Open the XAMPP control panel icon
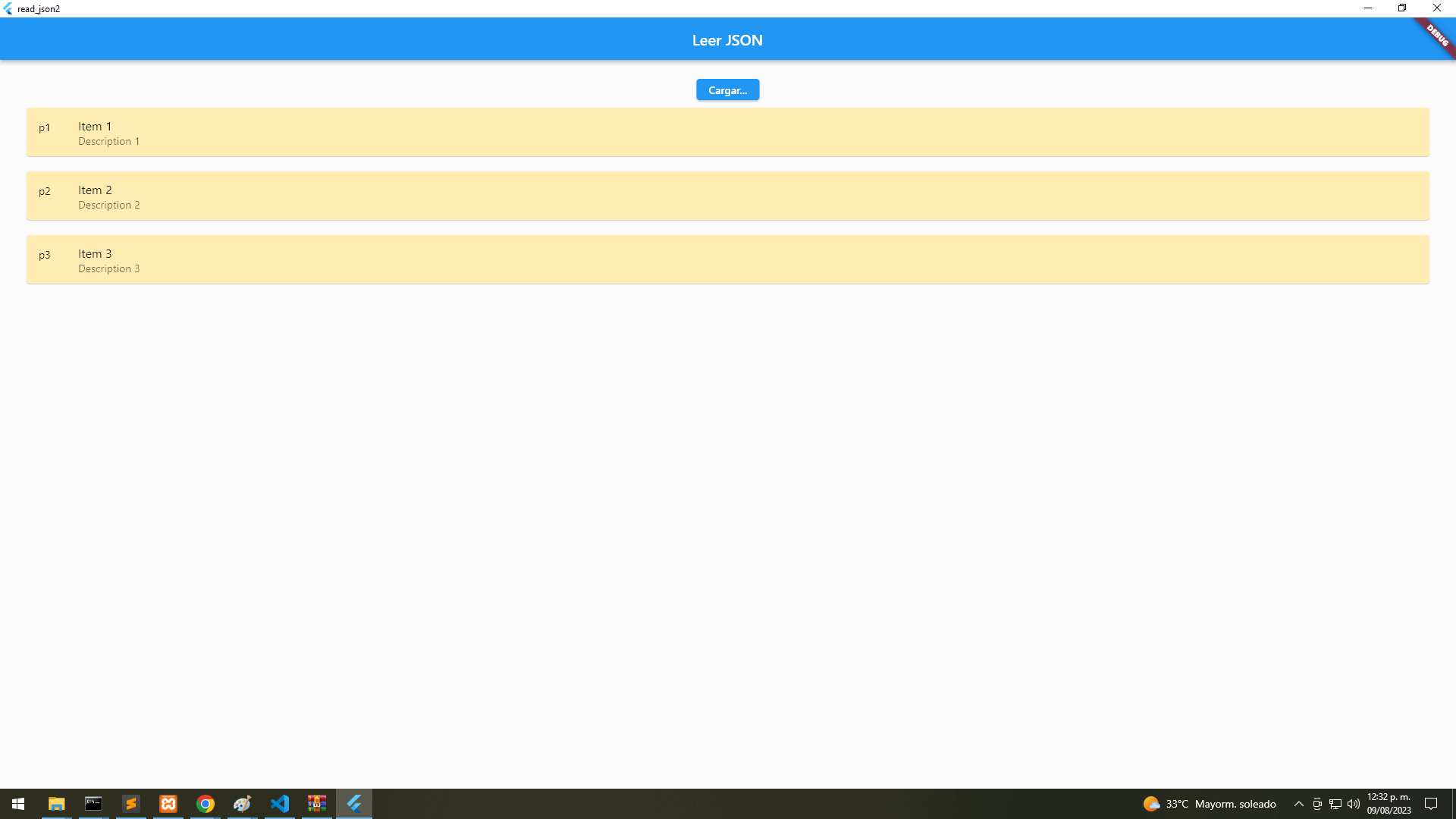Screen dimensions: 1456x819 (168, 804)
